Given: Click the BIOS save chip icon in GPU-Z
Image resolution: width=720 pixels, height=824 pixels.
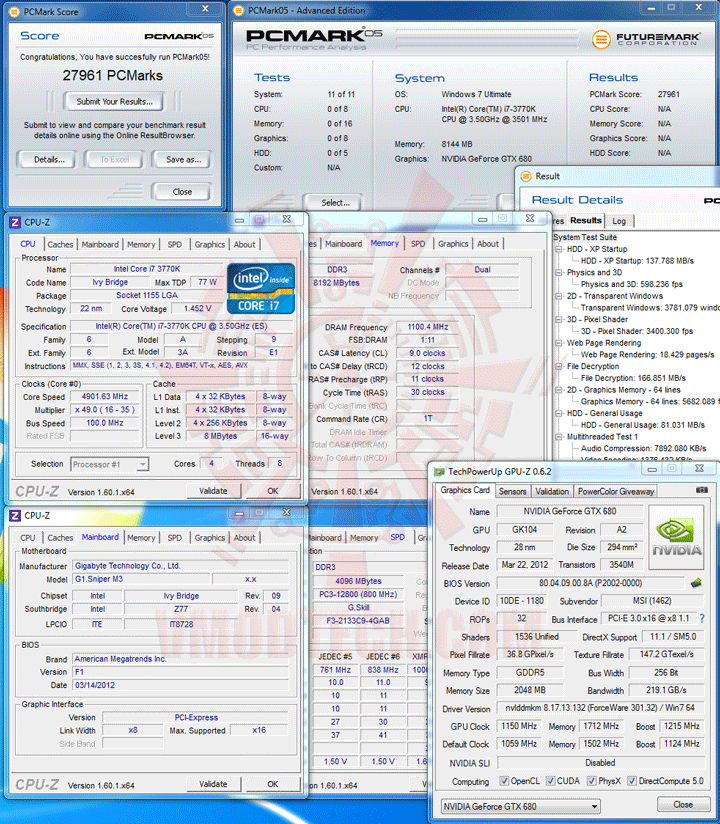Looking at the screenshot, I should point(696,583).
